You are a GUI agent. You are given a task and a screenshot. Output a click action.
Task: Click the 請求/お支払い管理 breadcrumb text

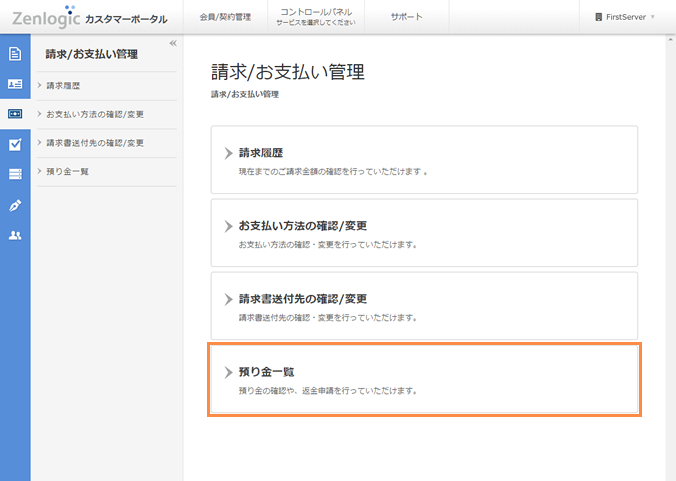[x=245, y=94]
